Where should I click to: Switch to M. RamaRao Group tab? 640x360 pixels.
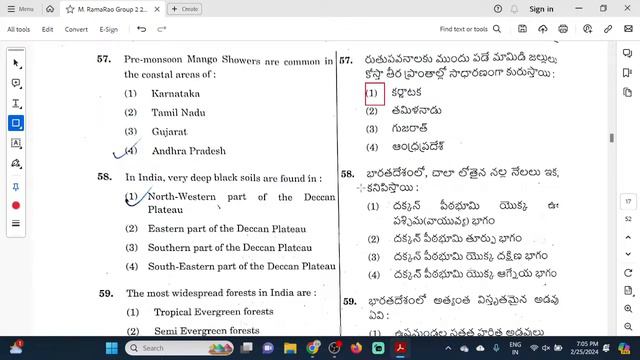[x=112, y=9]
